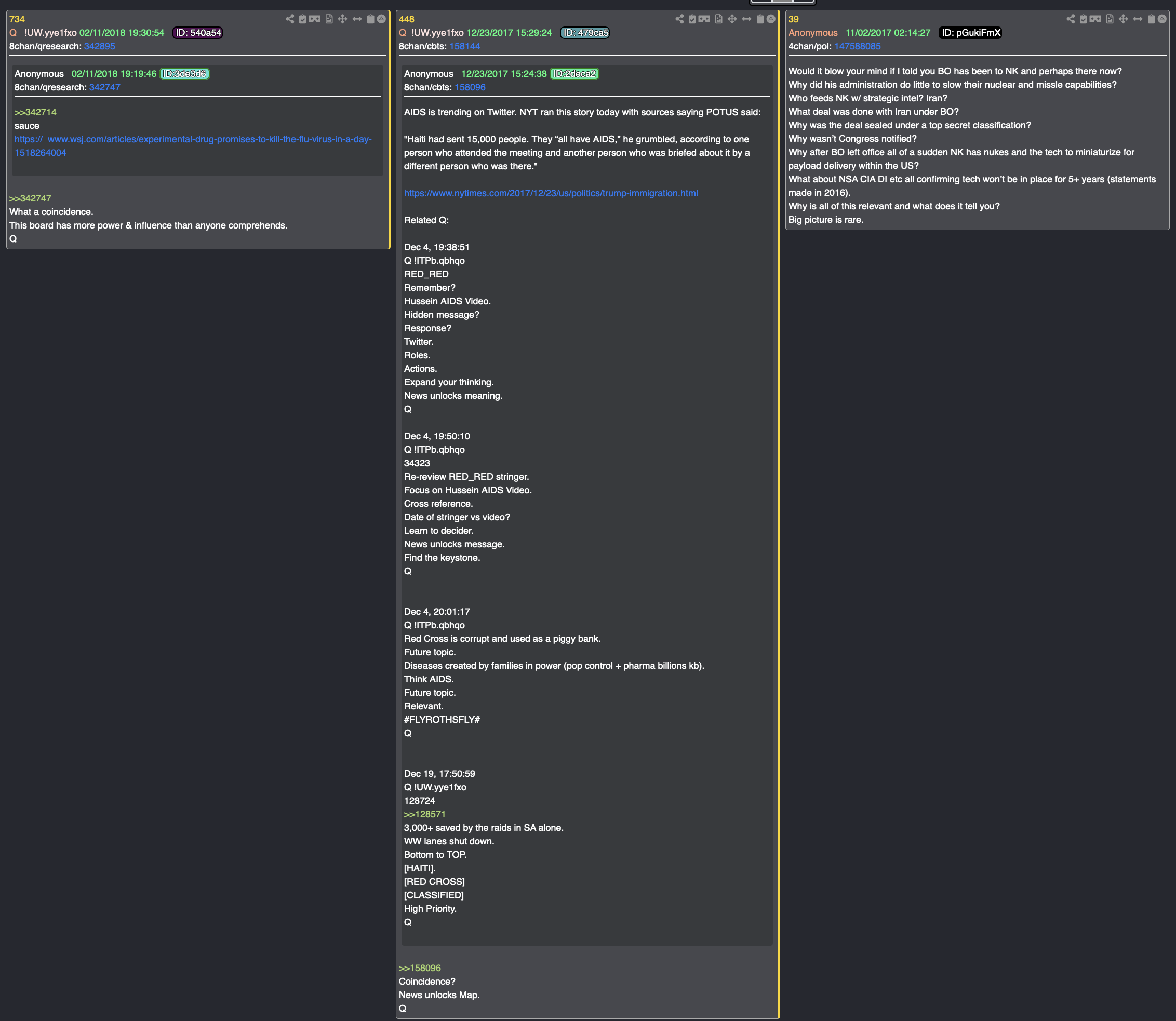Click the share icon on post 734
Image resolution: width=1176 pixels, height=1021 pixels.
click(x=290, y=19)
